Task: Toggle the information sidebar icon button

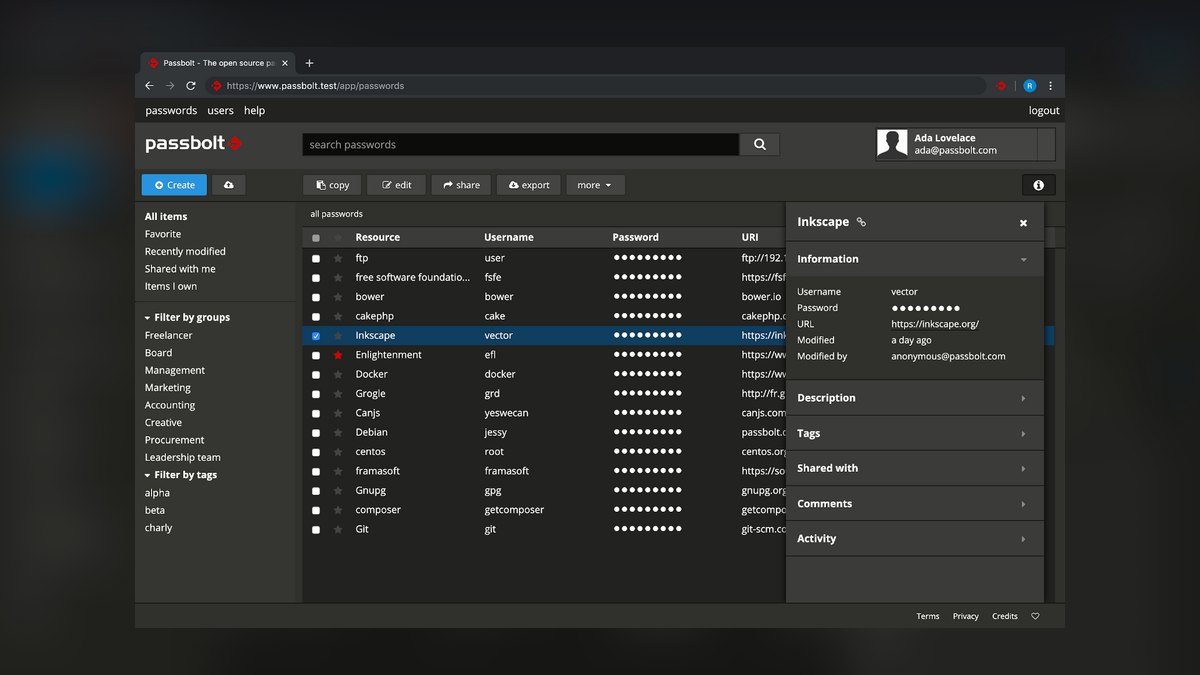Action: [x=1038, y=185]
